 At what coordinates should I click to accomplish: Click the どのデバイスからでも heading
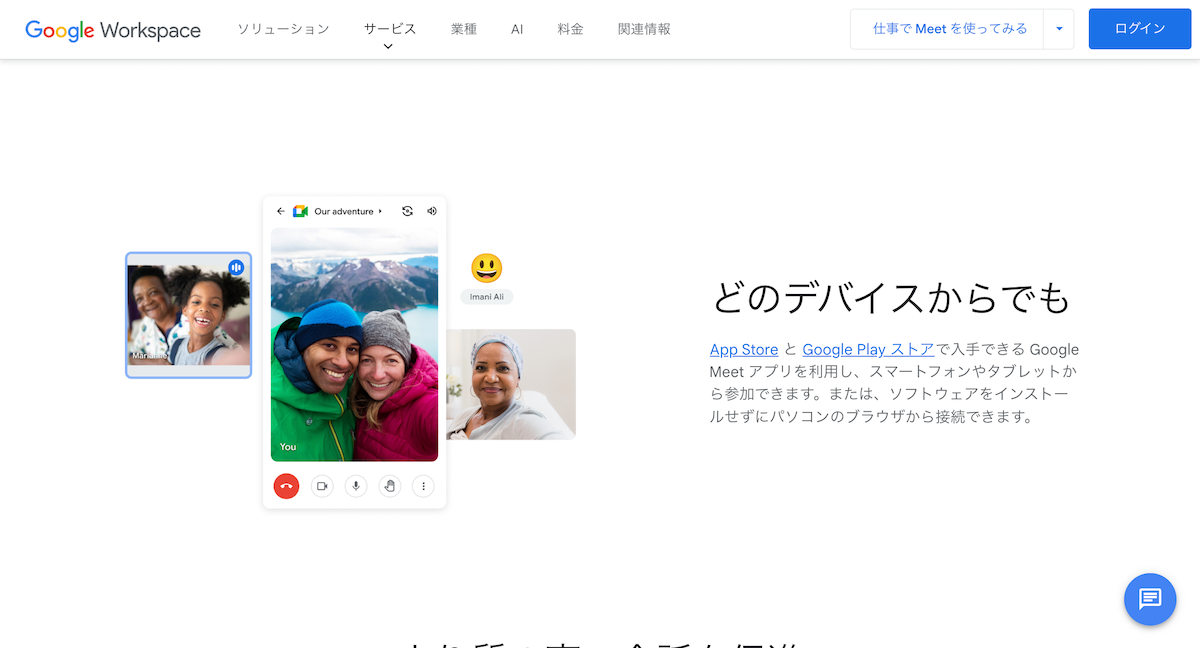[x=891, y=298]
